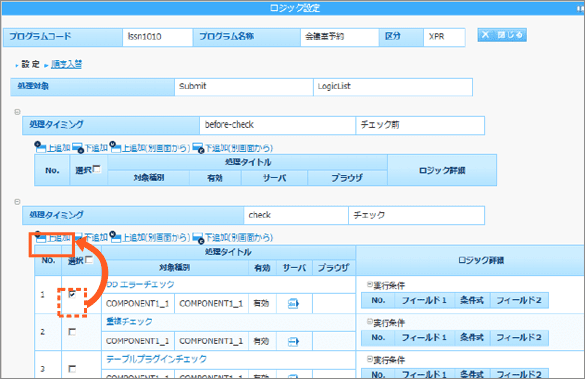
Task: Open the 重複チェック title link
Action: (x=129, y=322)
